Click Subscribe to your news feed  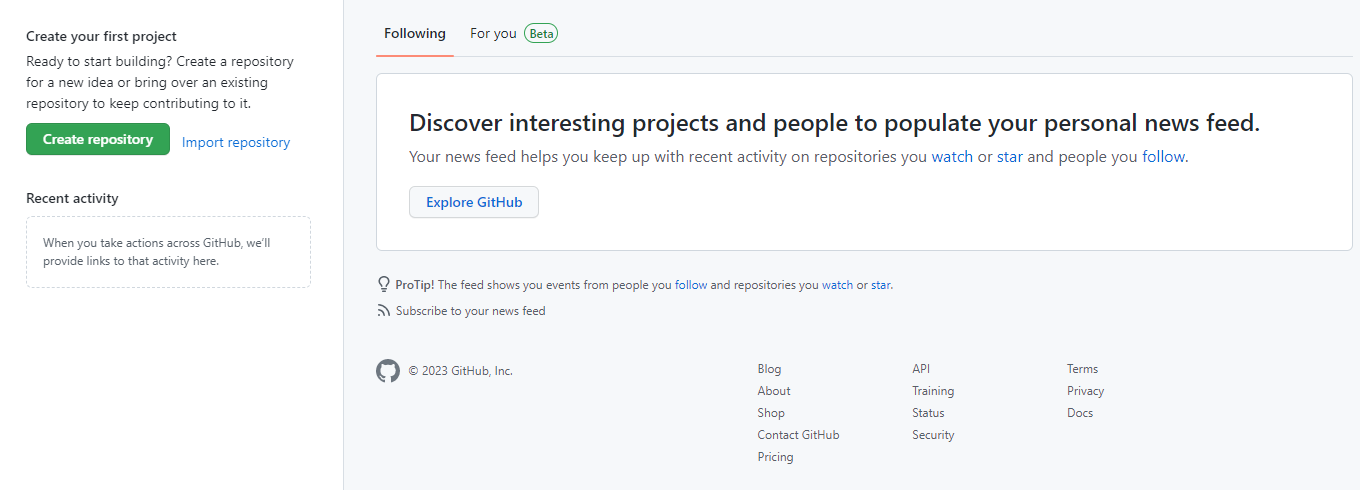click(x=470, y=311)
